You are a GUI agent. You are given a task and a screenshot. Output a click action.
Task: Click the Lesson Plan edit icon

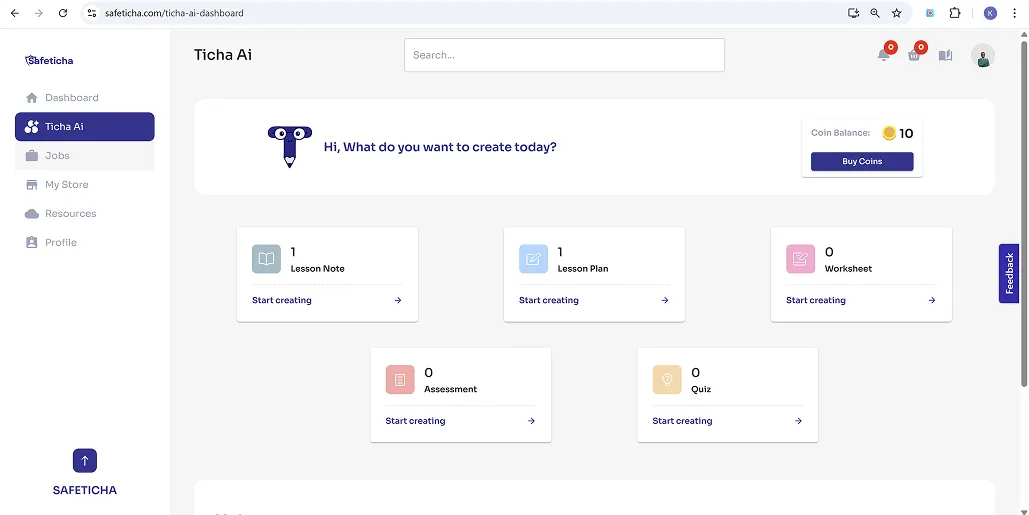[x=533, y=259]
